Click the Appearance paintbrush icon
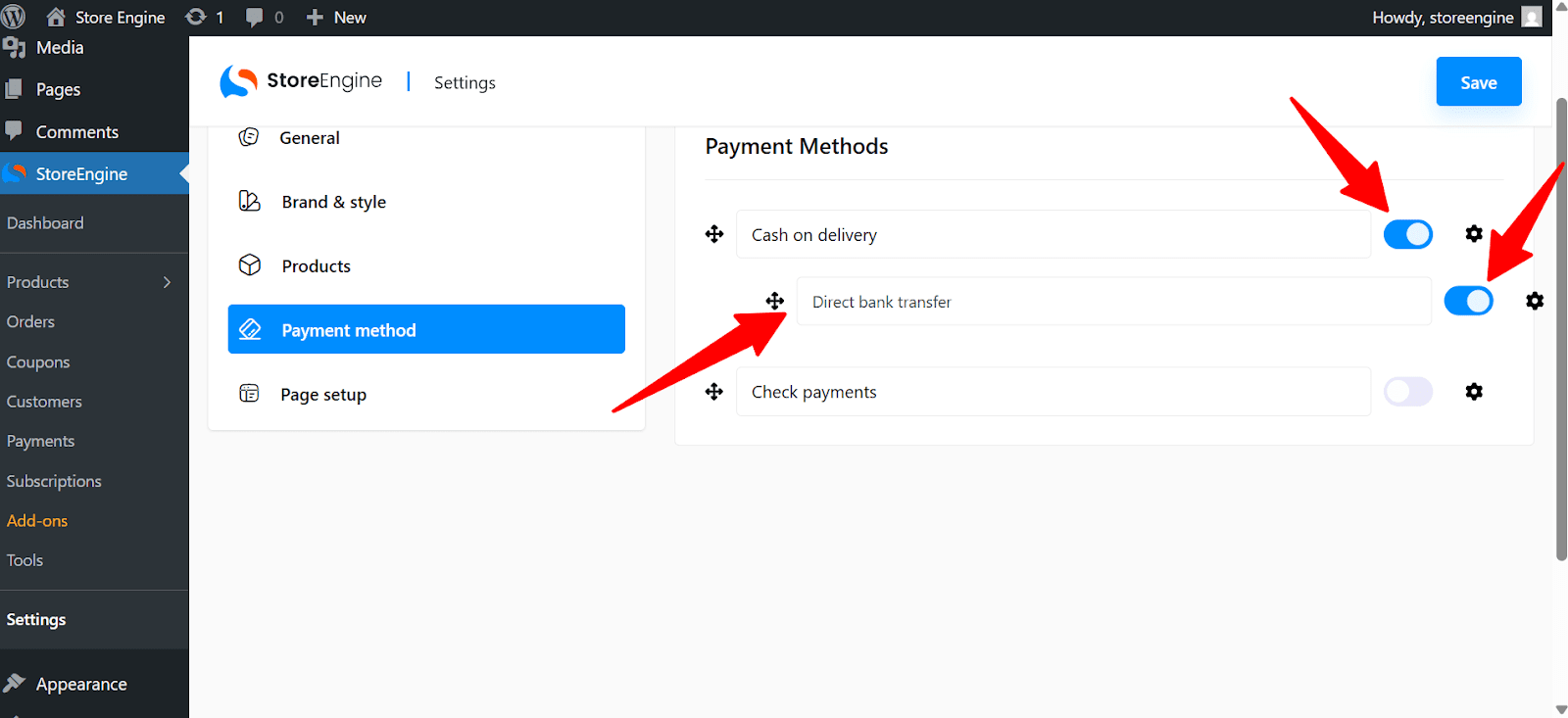Screen dimensions: 1568x718 (x=14, y=683)
